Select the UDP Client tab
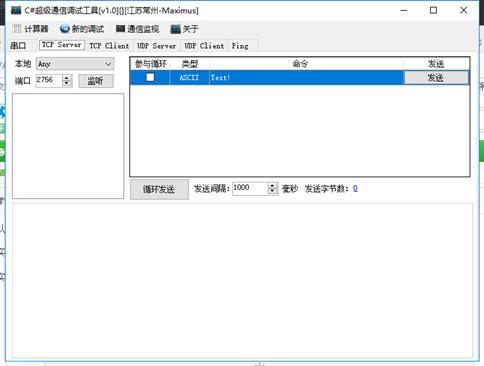Viewport: 484px width, 366px height. pos(204,46)
